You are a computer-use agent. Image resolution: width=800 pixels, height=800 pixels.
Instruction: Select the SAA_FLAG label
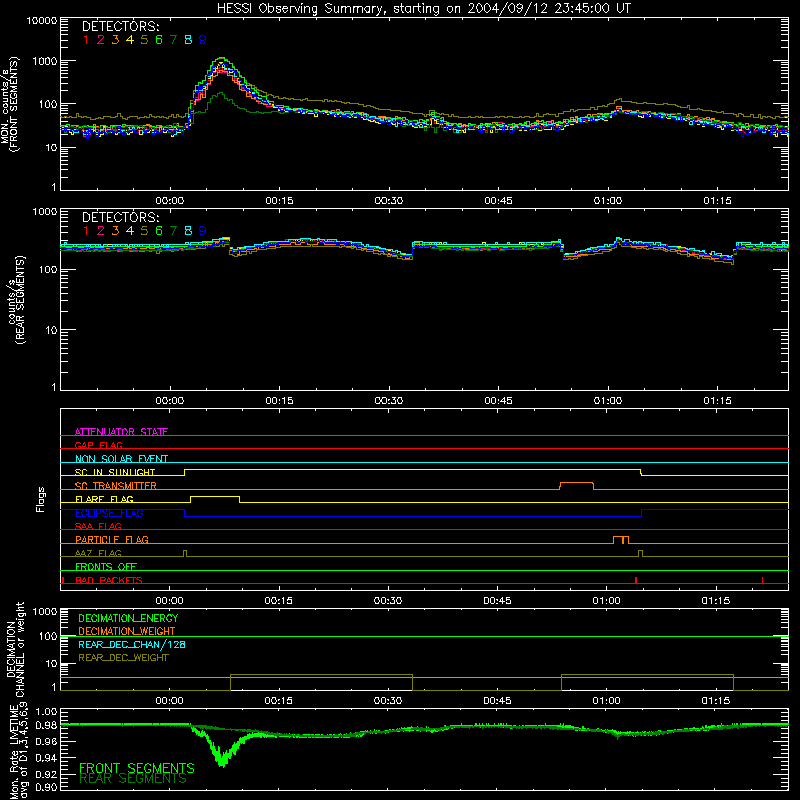click(98, 526)
